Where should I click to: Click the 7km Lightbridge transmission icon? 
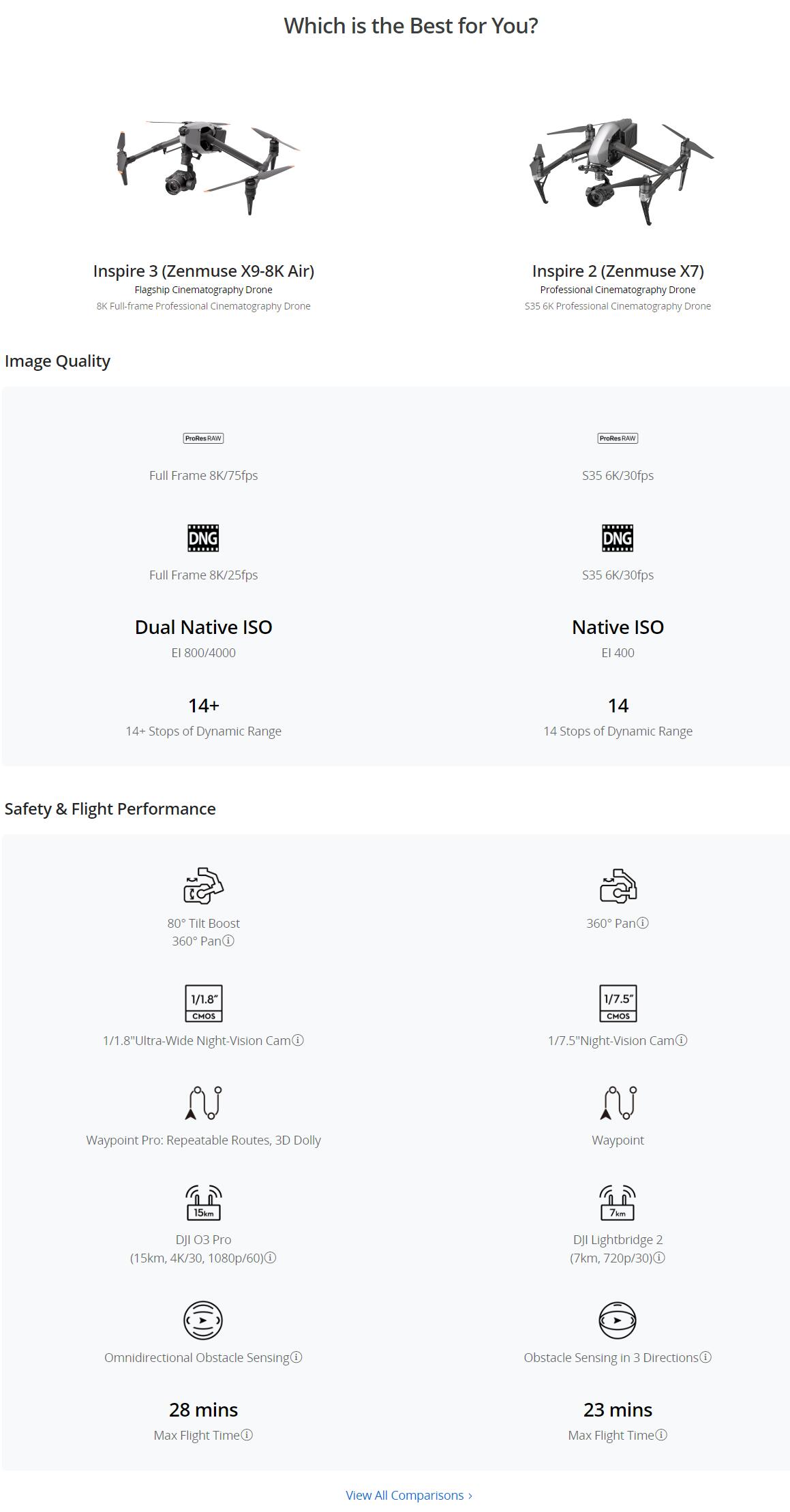(618, 1203)
